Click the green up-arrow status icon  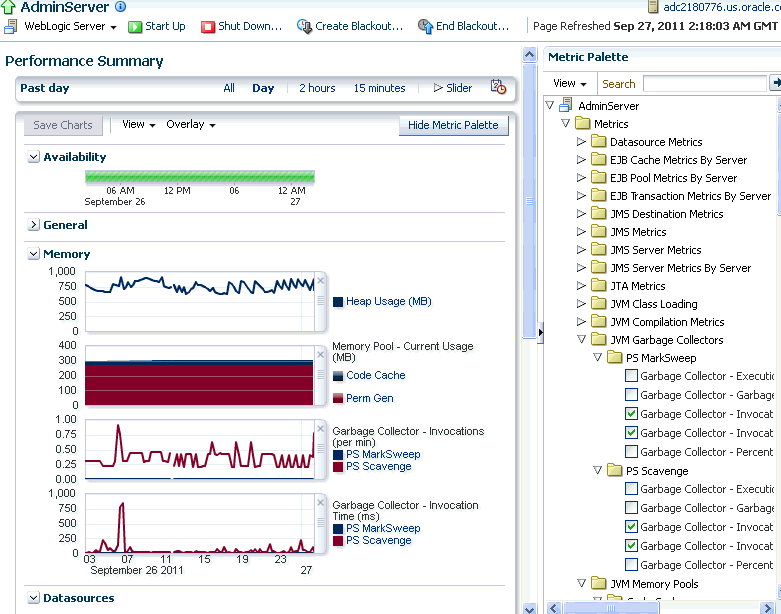point(8,6)
